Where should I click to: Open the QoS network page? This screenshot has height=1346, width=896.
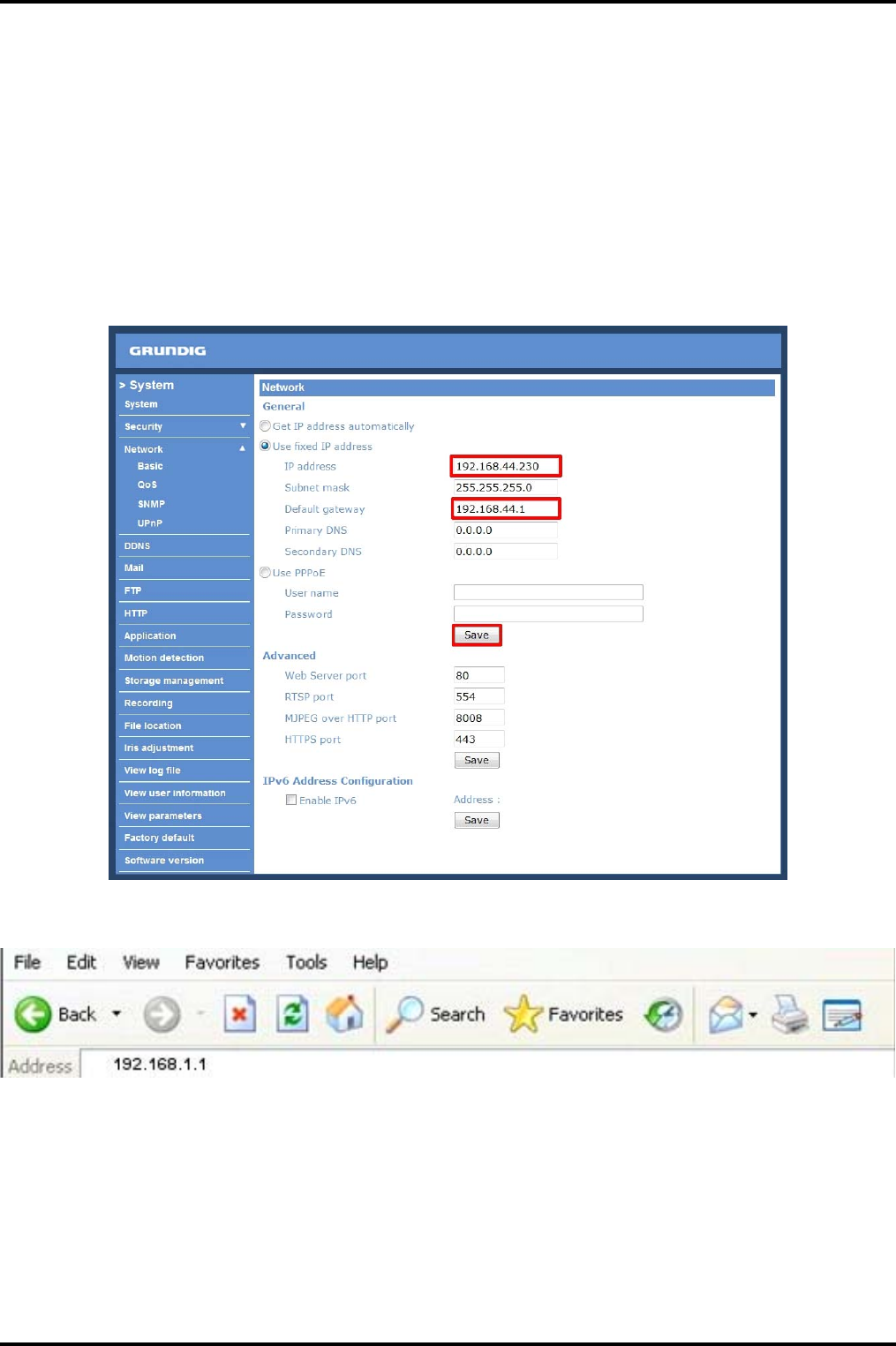(x=147, y=485)
